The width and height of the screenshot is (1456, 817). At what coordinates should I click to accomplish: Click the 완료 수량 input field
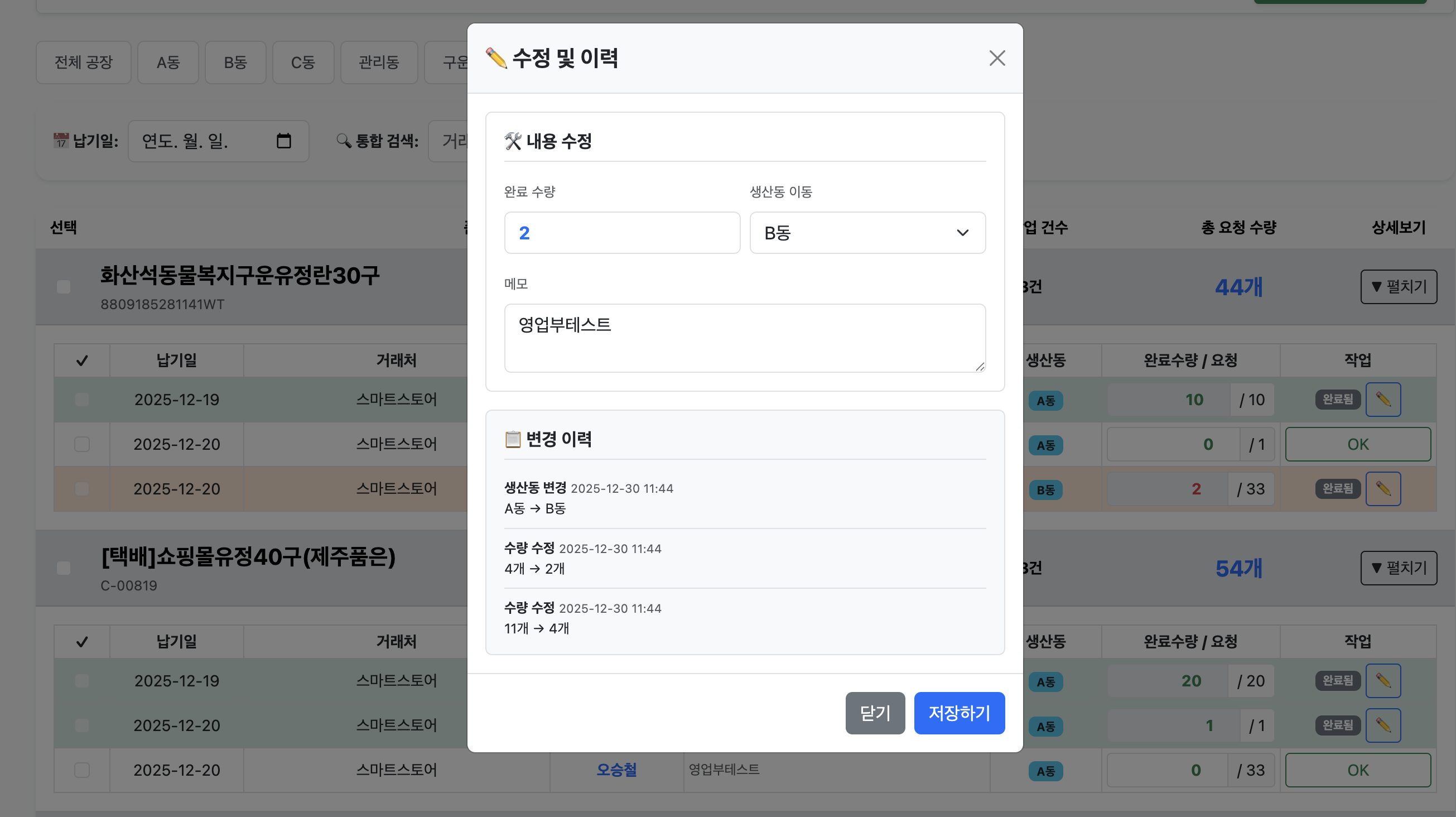pos(622,233)
